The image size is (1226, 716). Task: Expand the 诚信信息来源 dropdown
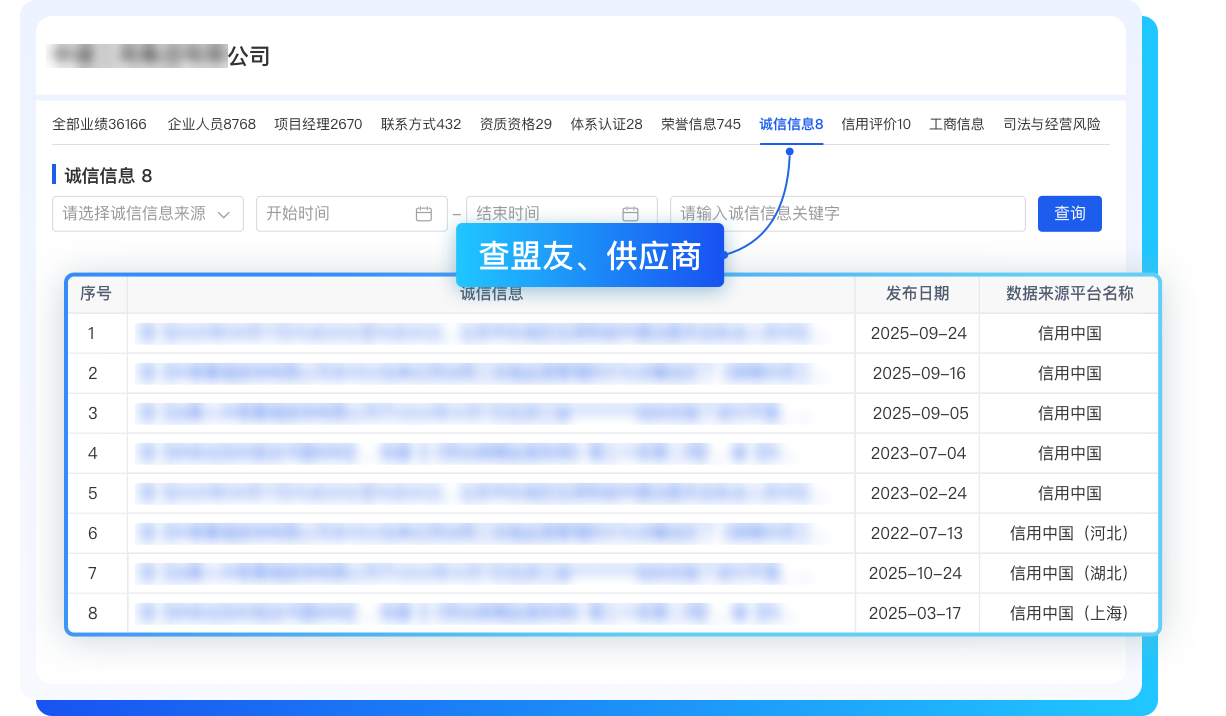click(x=147, y=214)
